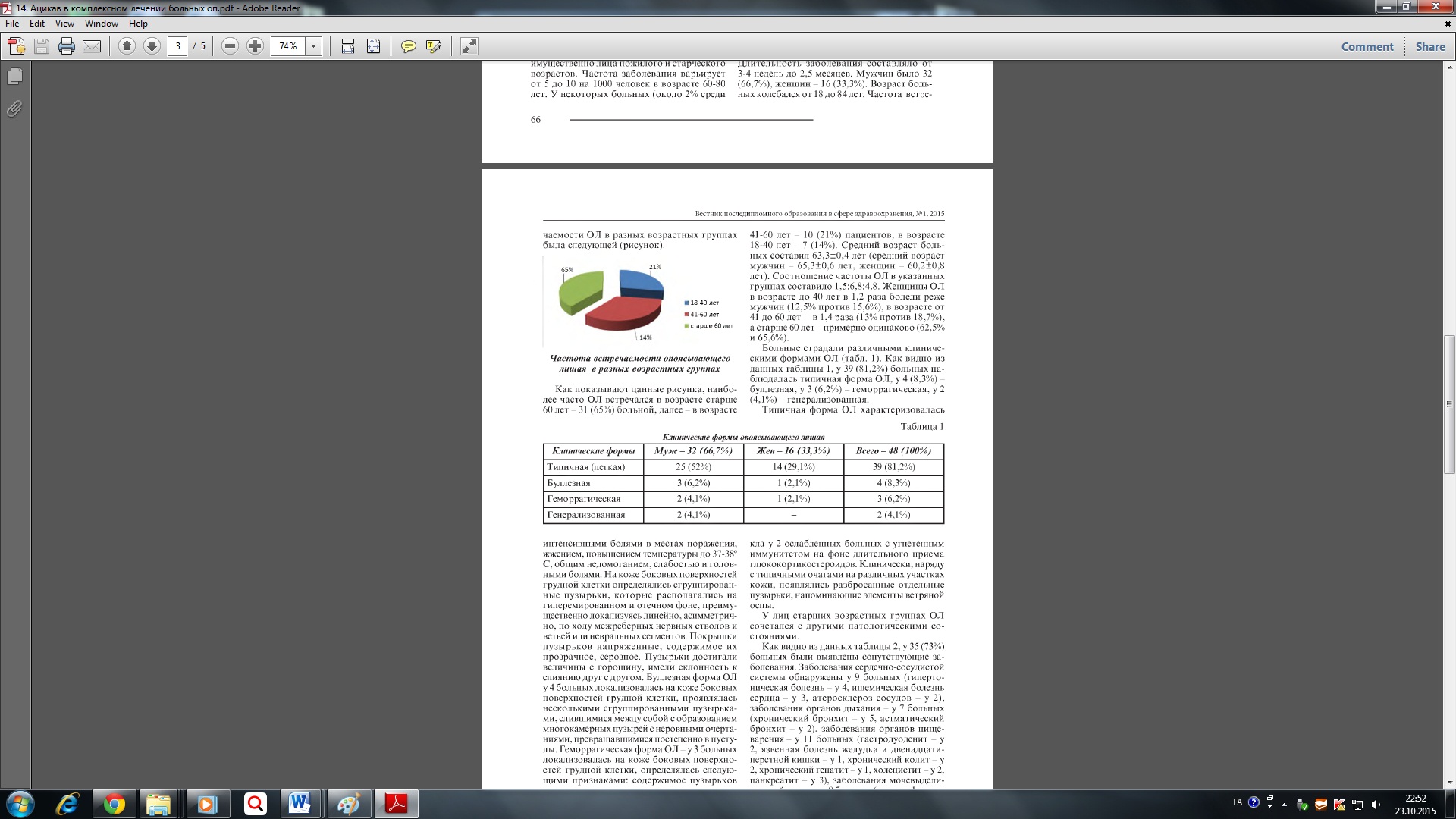Click the Kaspersky tray icon
Screen dimensions: 1456x819
pyautogui.click(x=1339, y=805)
